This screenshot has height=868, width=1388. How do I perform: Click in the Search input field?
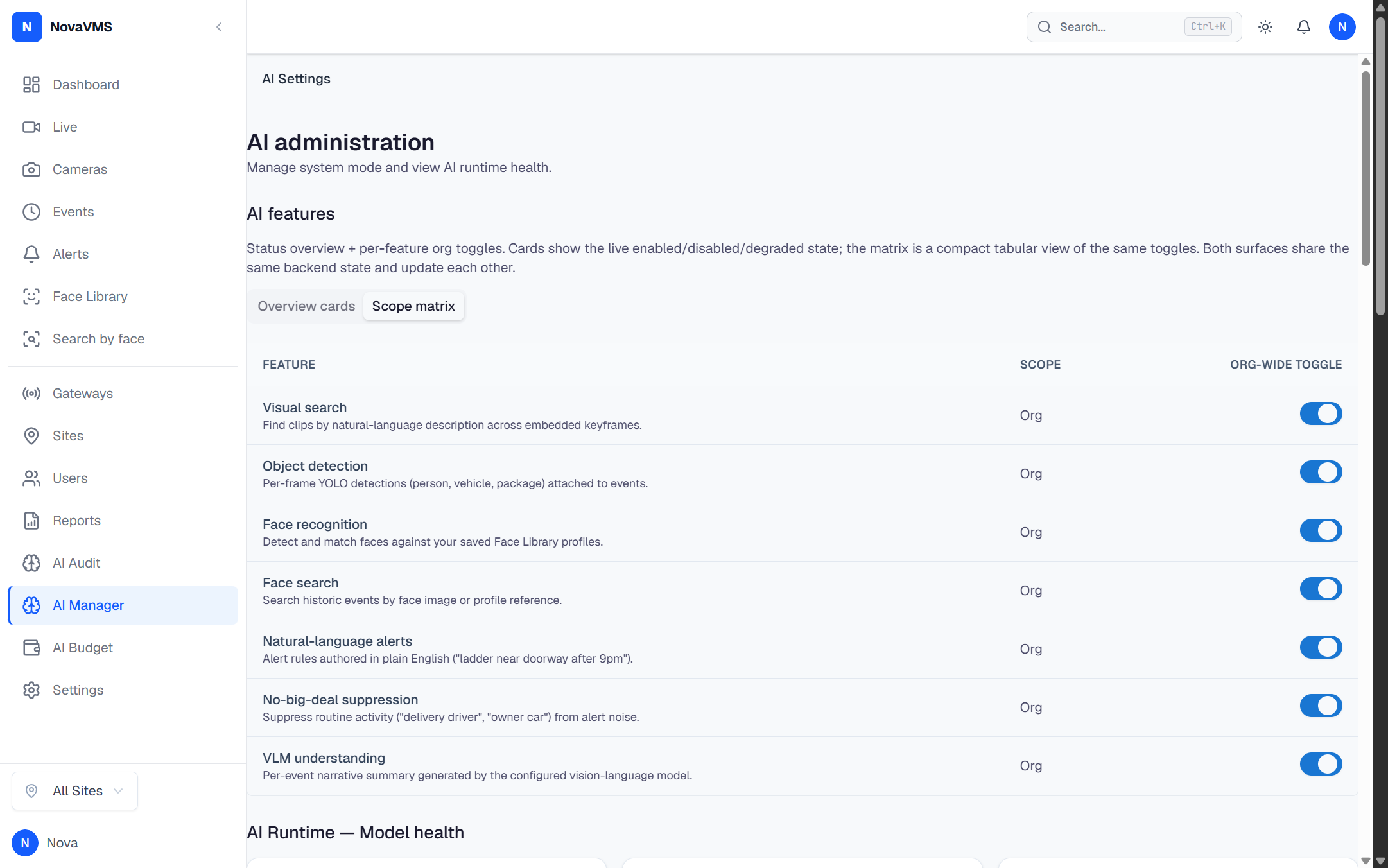pyautogui.click(x=1134, y=27)
